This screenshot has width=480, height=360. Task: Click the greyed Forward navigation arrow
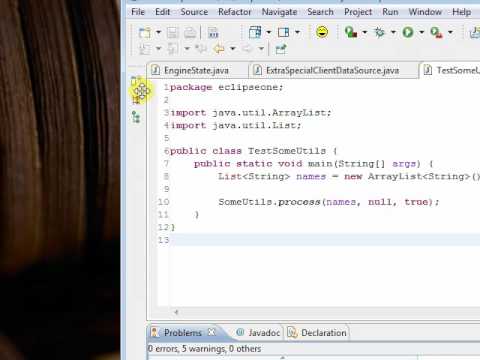247,49
